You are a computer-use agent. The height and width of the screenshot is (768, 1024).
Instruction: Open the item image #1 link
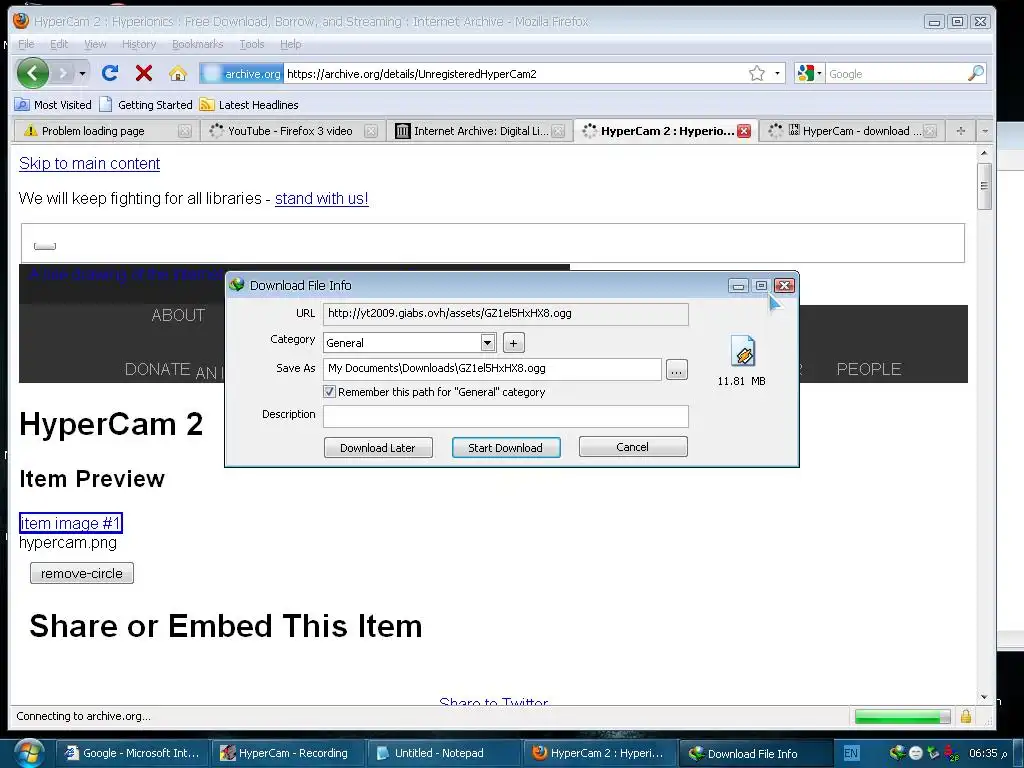click(x=71, y=523)
